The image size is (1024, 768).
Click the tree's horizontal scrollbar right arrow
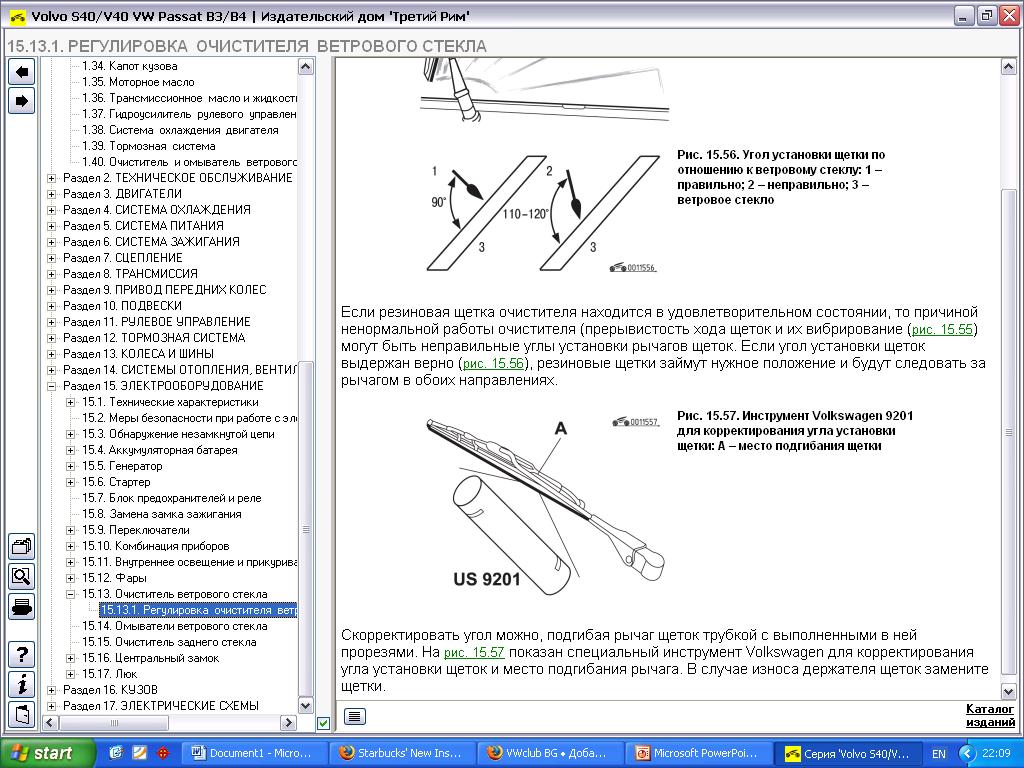click(288, 722)
